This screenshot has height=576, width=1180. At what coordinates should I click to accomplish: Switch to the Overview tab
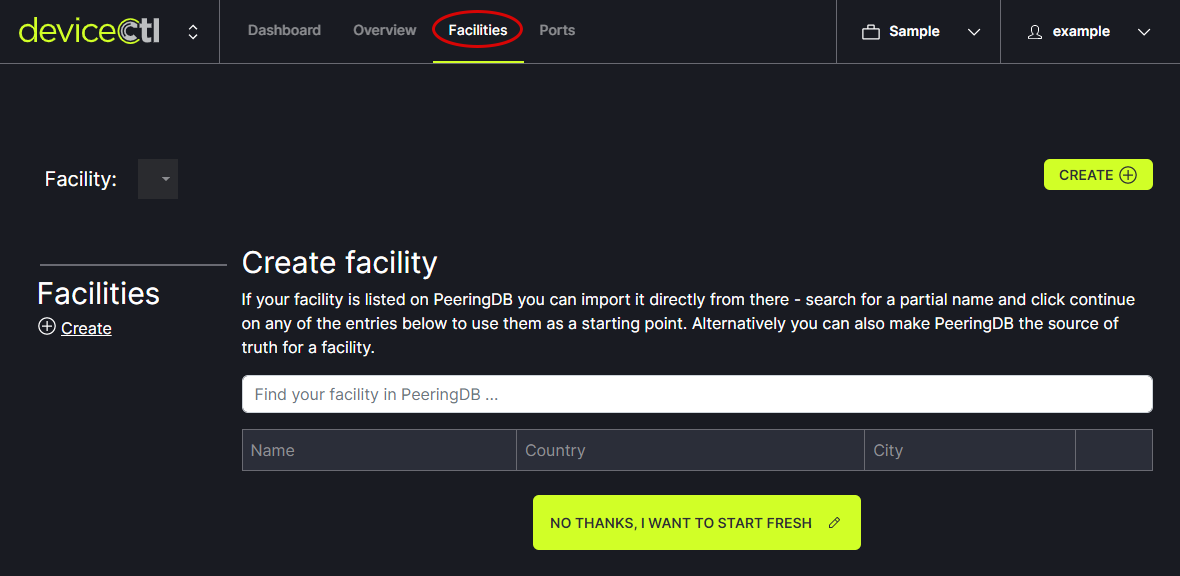pyautogui.click(x=384, y=30)
